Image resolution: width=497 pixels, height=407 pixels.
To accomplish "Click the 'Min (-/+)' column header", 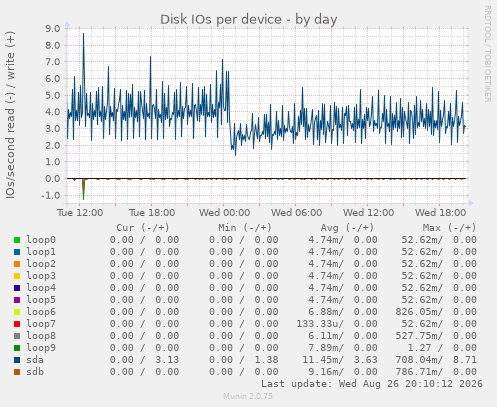I will [245, 228].
